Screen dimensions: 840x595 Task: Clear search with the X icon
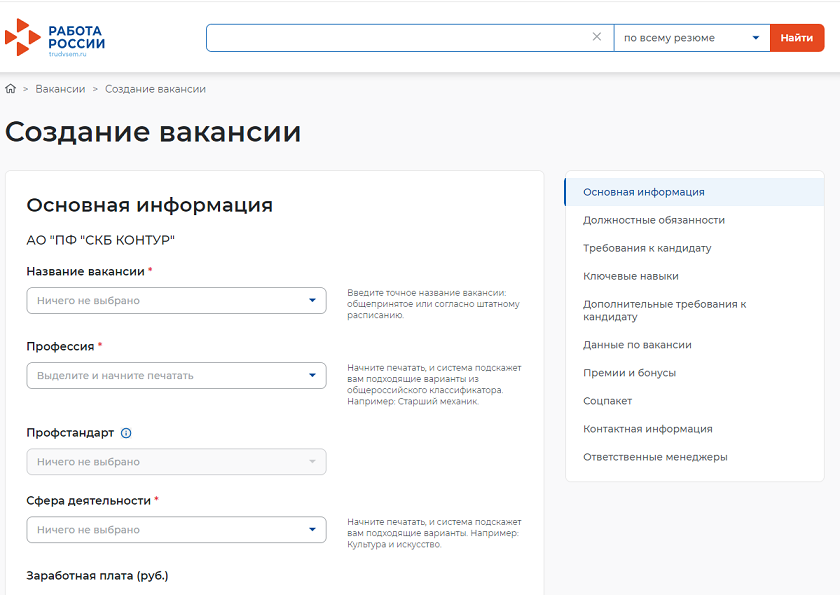click(597, 37)
